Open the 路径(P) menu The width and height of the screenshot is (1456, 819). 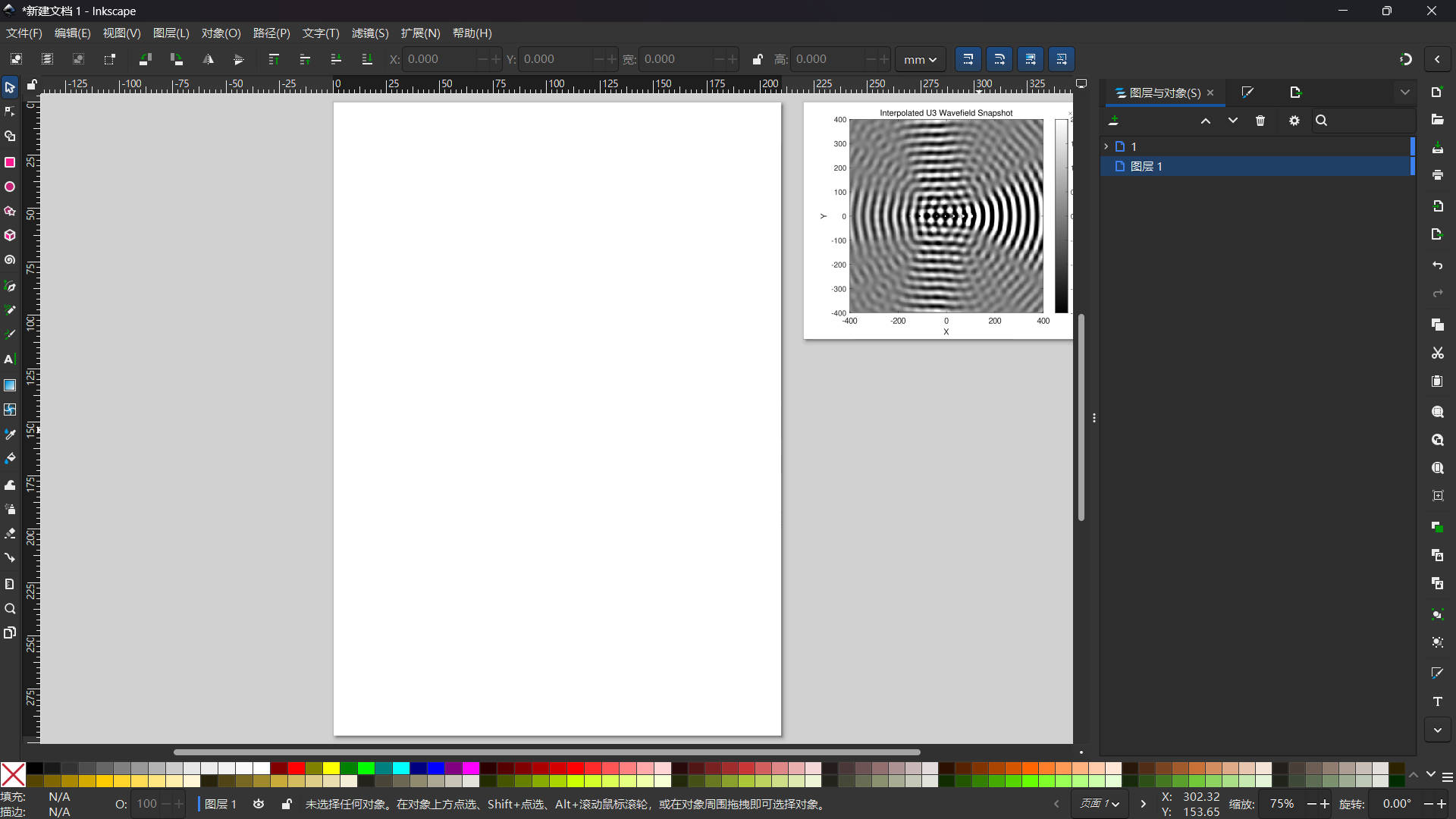[271, 33]
